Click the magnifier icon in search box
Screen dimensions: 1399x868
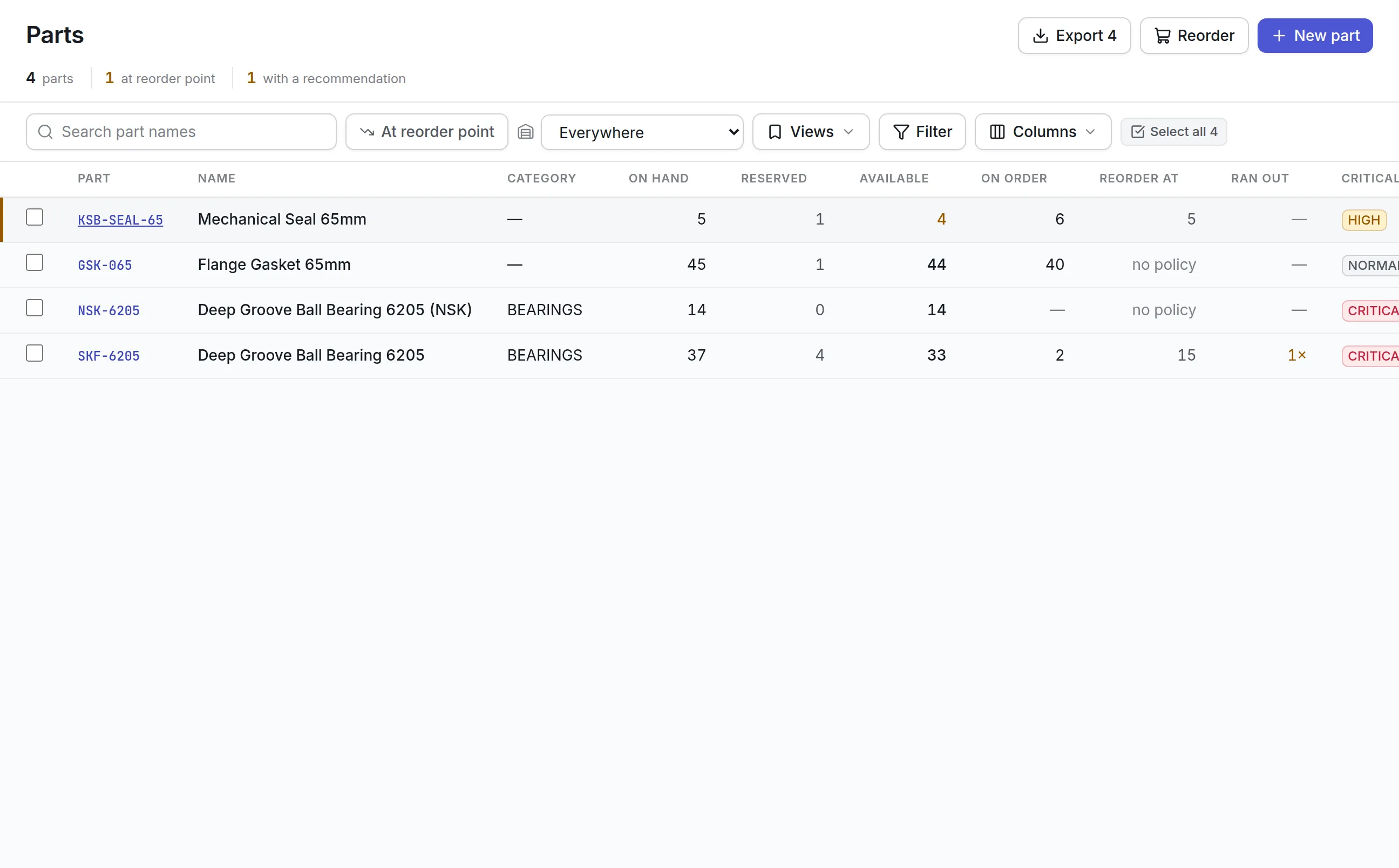[x=45, y=132]
